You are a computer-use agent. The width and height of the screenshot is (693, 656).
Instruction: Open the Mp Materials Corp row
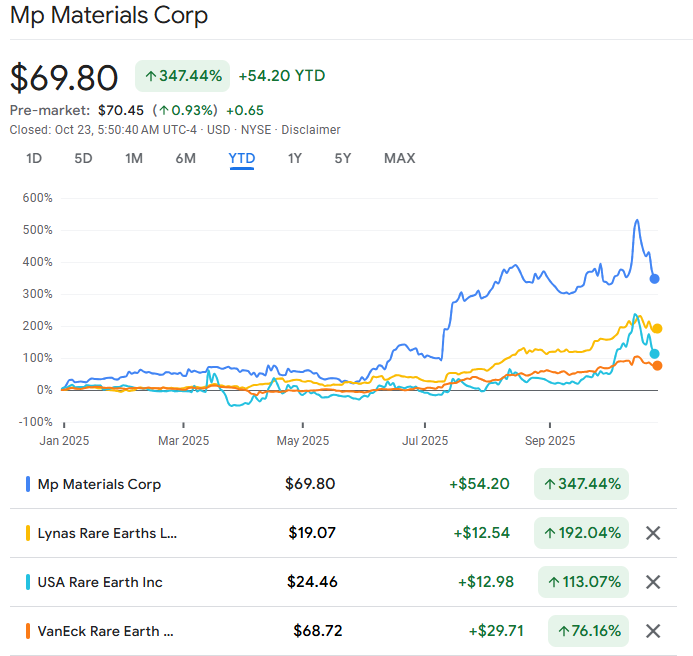(x=99, y=484)
